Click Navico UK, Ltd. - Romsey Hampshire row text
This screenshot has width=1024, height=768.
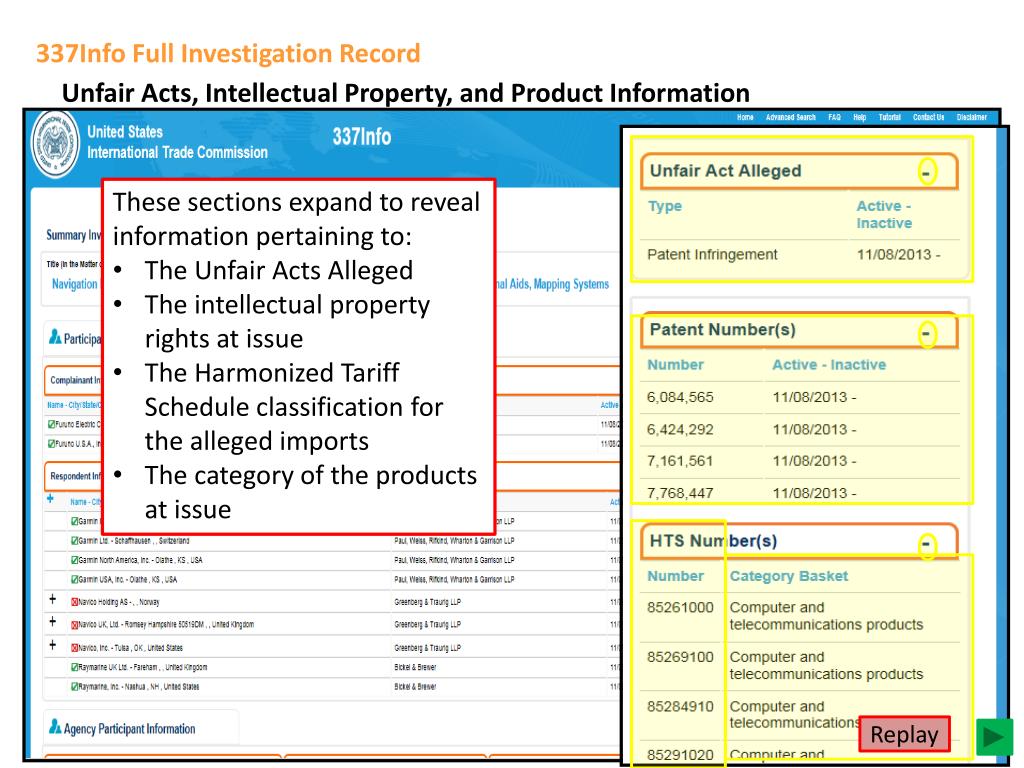click(166, 625)
